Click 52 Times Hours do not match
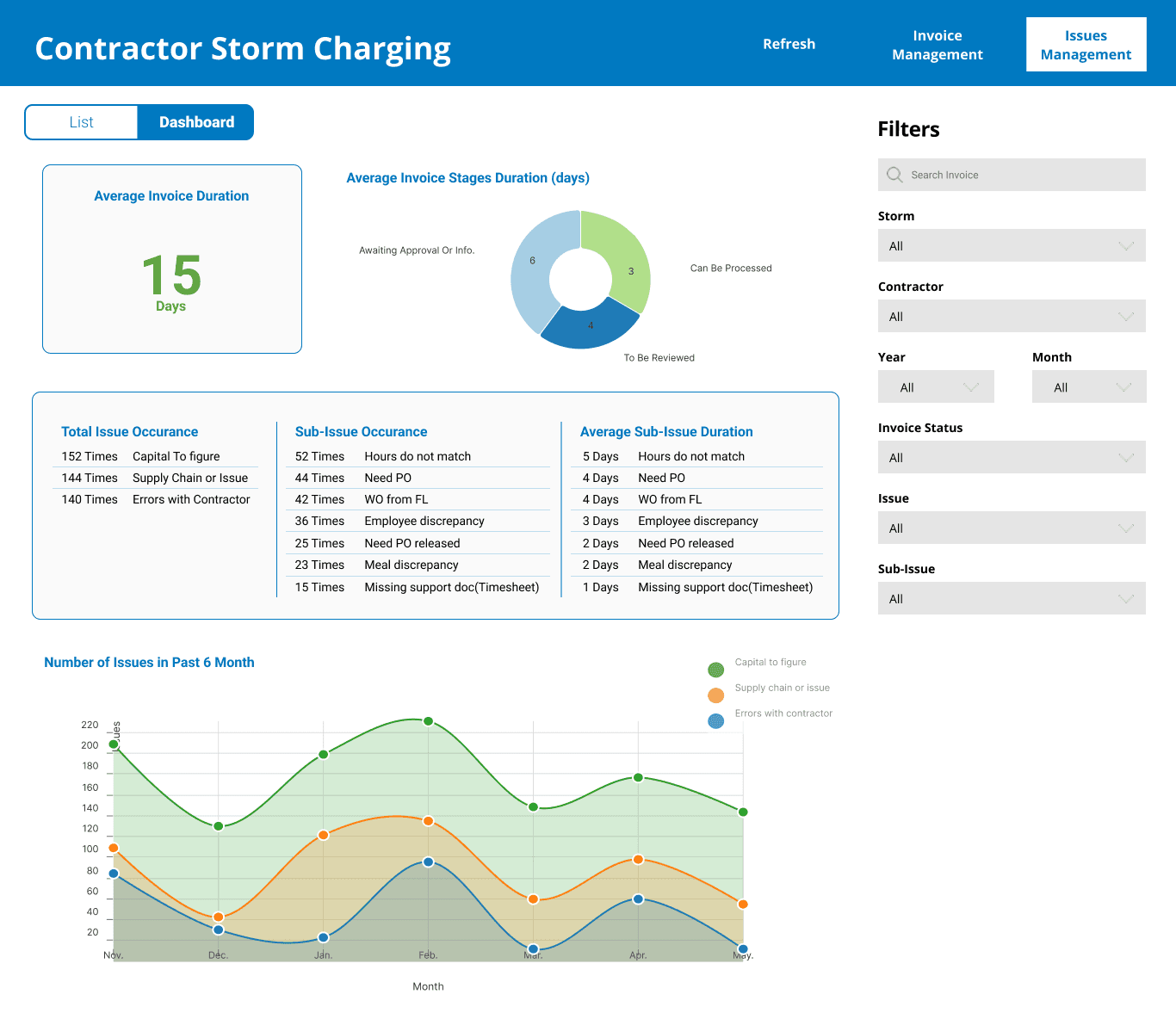Image resolution: width=1176 pixels, height=1013 pixels. [x=418, y=456]
